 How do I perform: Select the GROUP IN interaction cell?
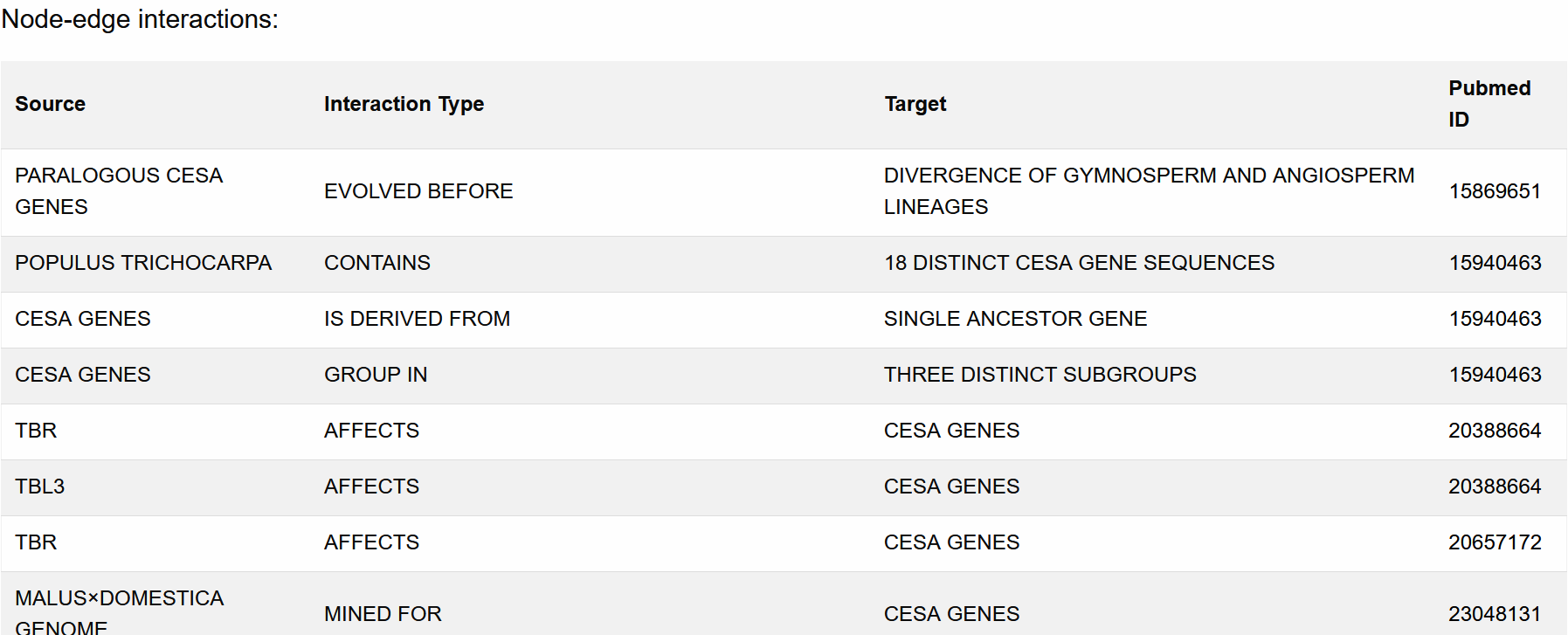pos(376,375)
